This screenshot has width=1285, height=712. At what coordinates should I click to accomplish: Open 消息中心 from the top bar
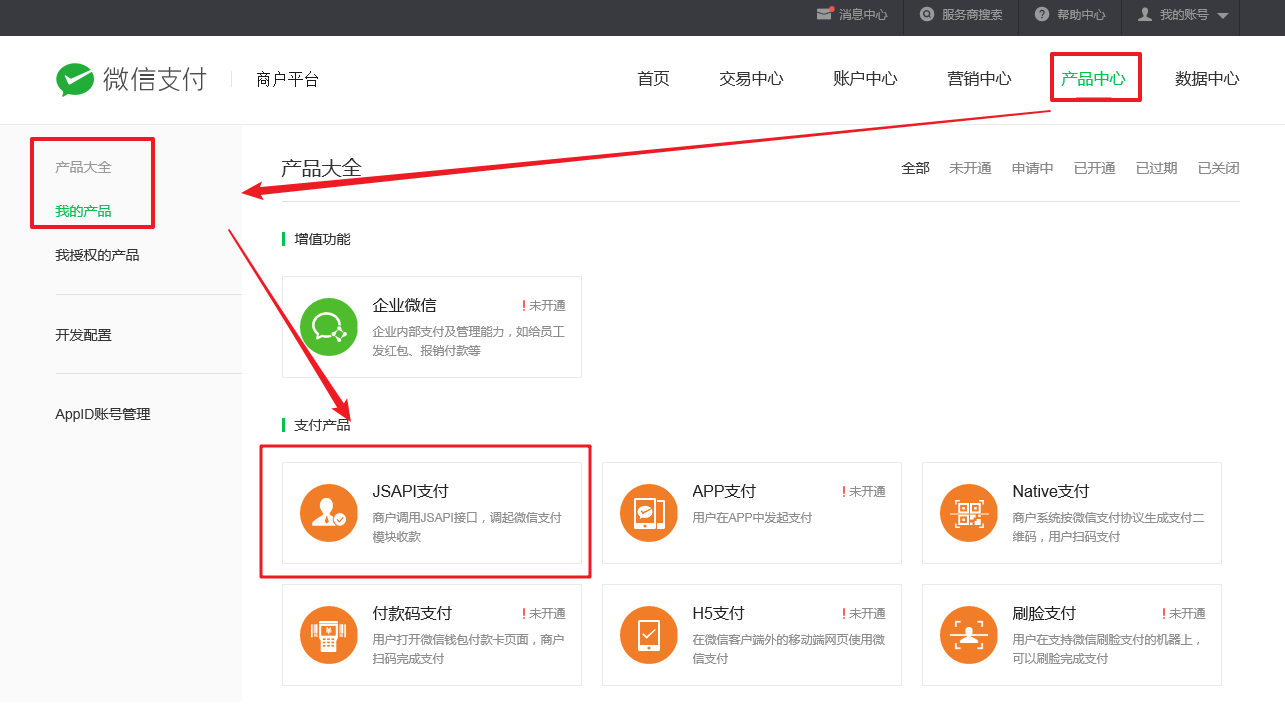coord(852,15)
